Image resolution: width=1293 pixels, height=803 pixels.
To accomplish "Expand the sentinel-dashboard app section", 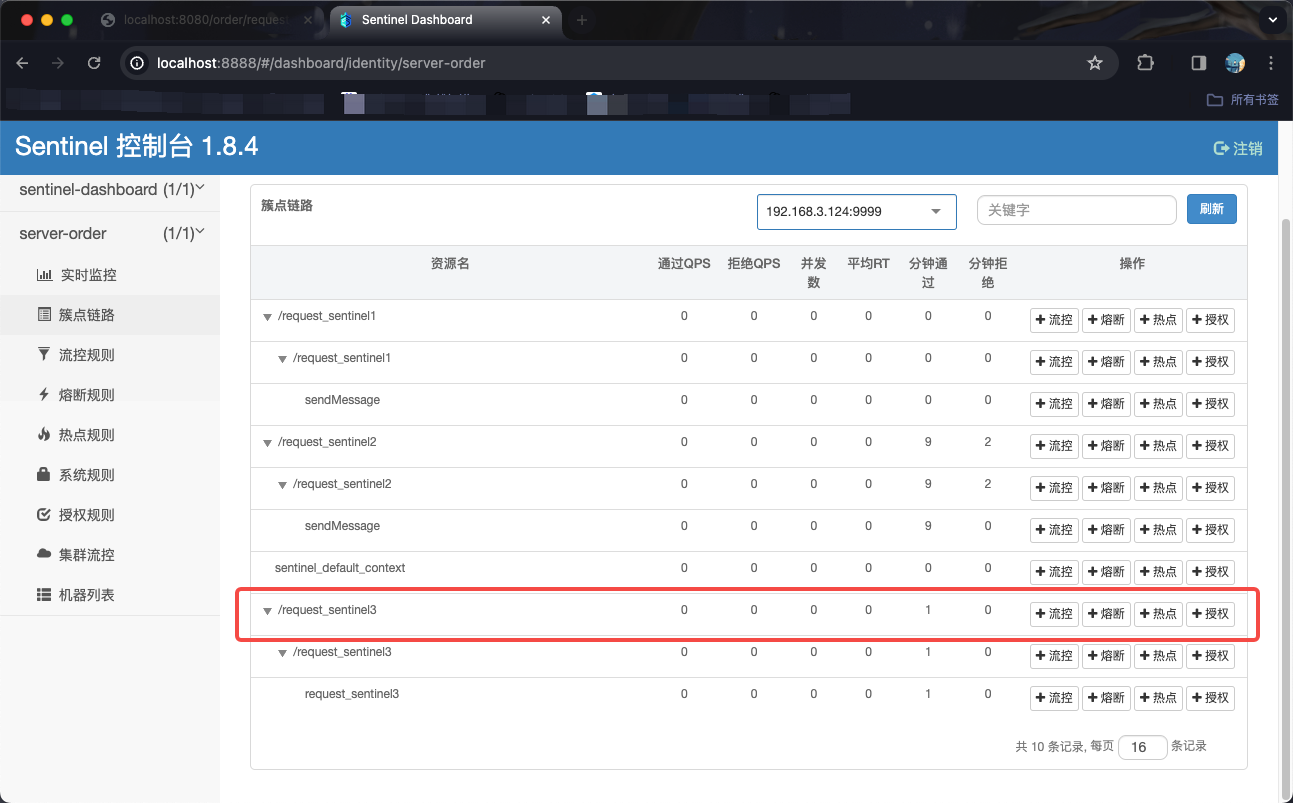I will click(x=110, y=189).
